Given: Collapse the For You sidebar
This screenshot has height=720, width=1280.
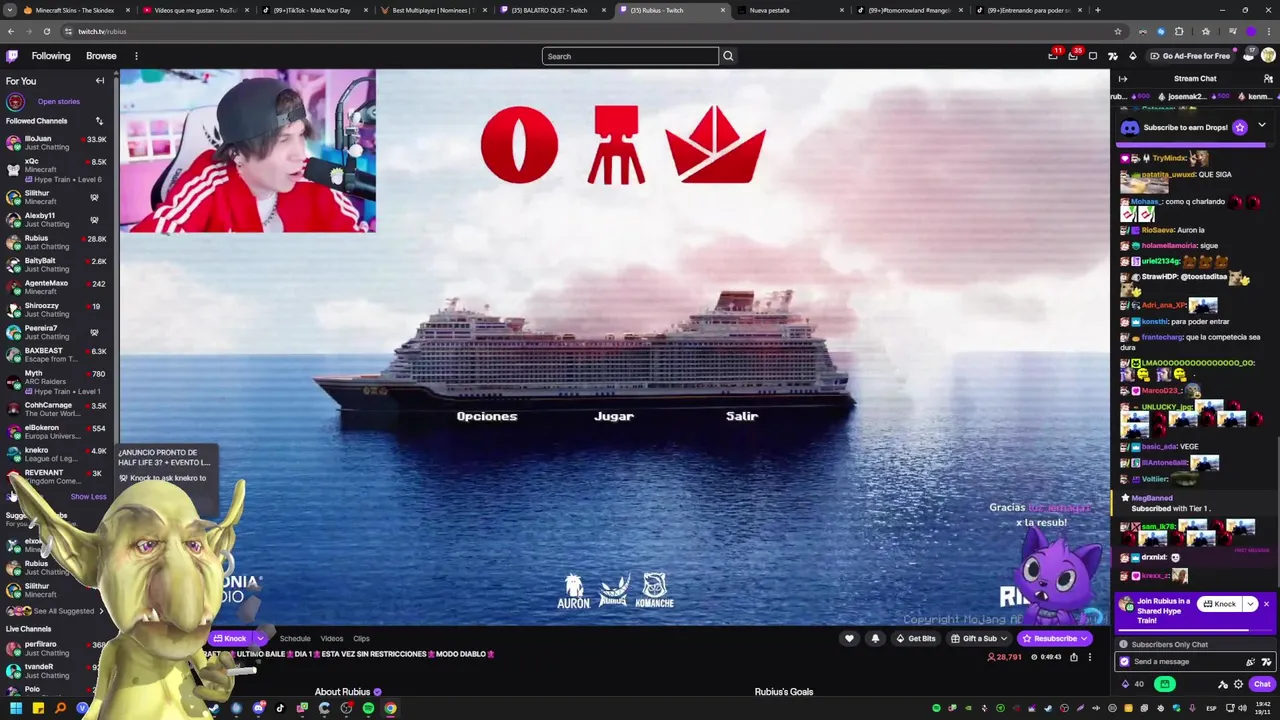Looking at the screenshot, I should click(100, 81).
